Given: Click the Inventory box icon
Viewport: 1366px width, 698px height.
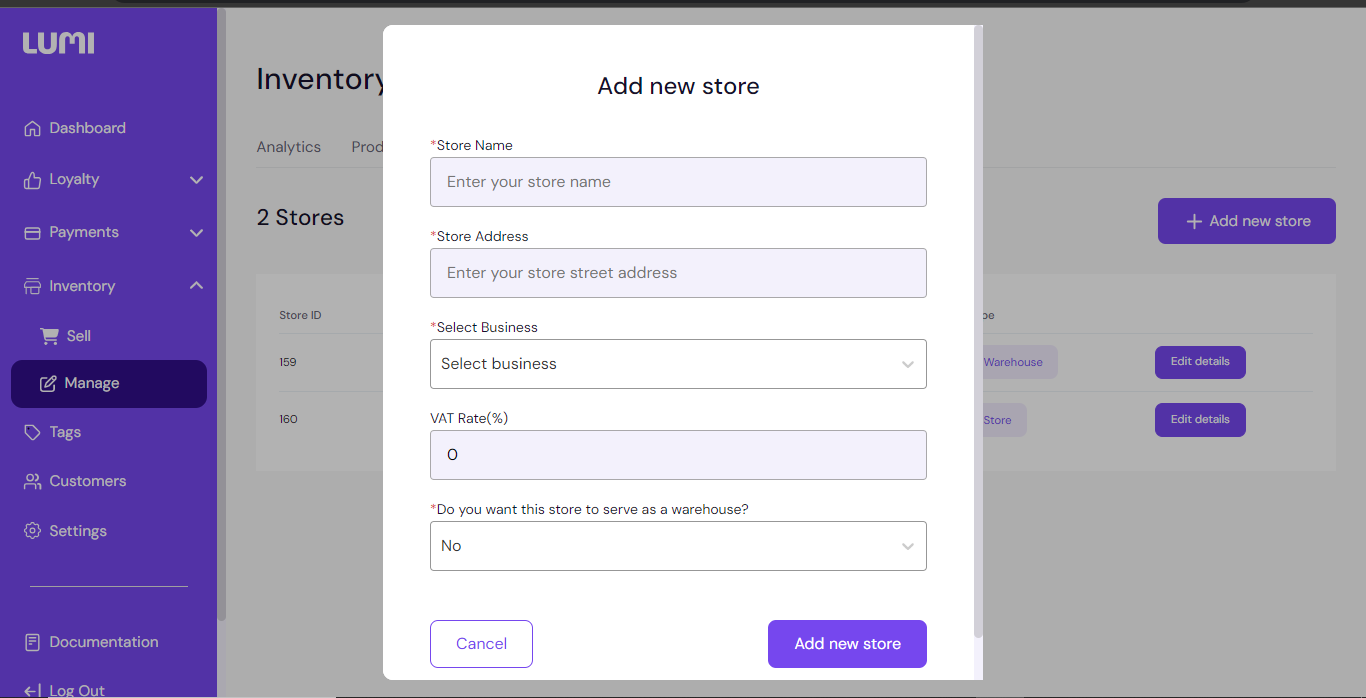Looking at the screenshot, I should point(33,286).
